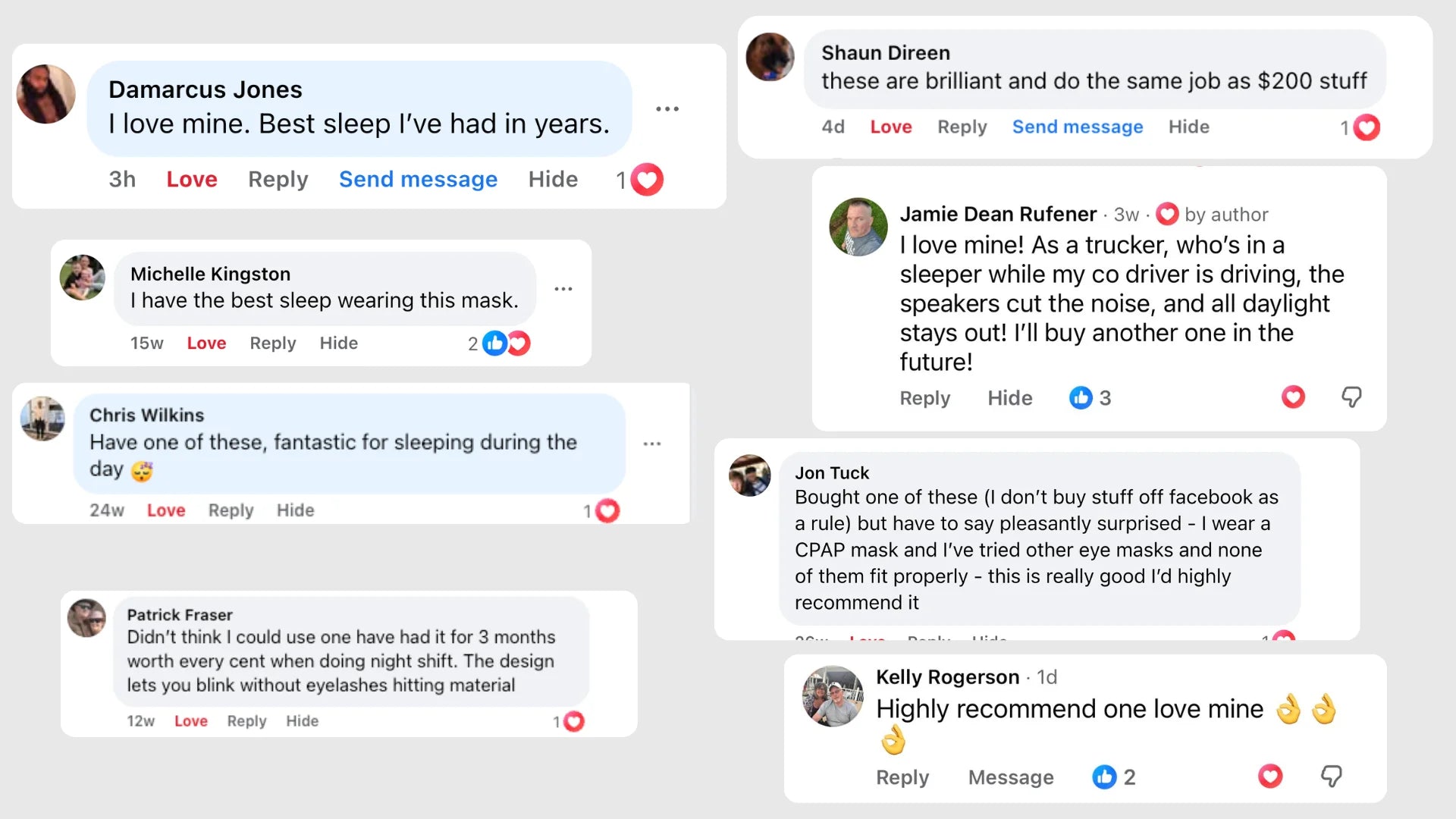The image size is (1456, 819).
Task: Send message to Damarcus Jones
Action: point(418,180)
